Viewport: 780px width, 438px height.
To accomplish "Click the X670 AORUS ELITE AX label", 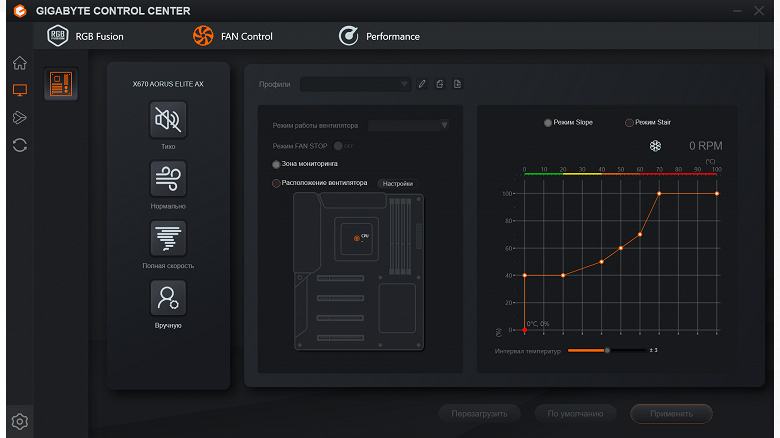I will 168,84.
